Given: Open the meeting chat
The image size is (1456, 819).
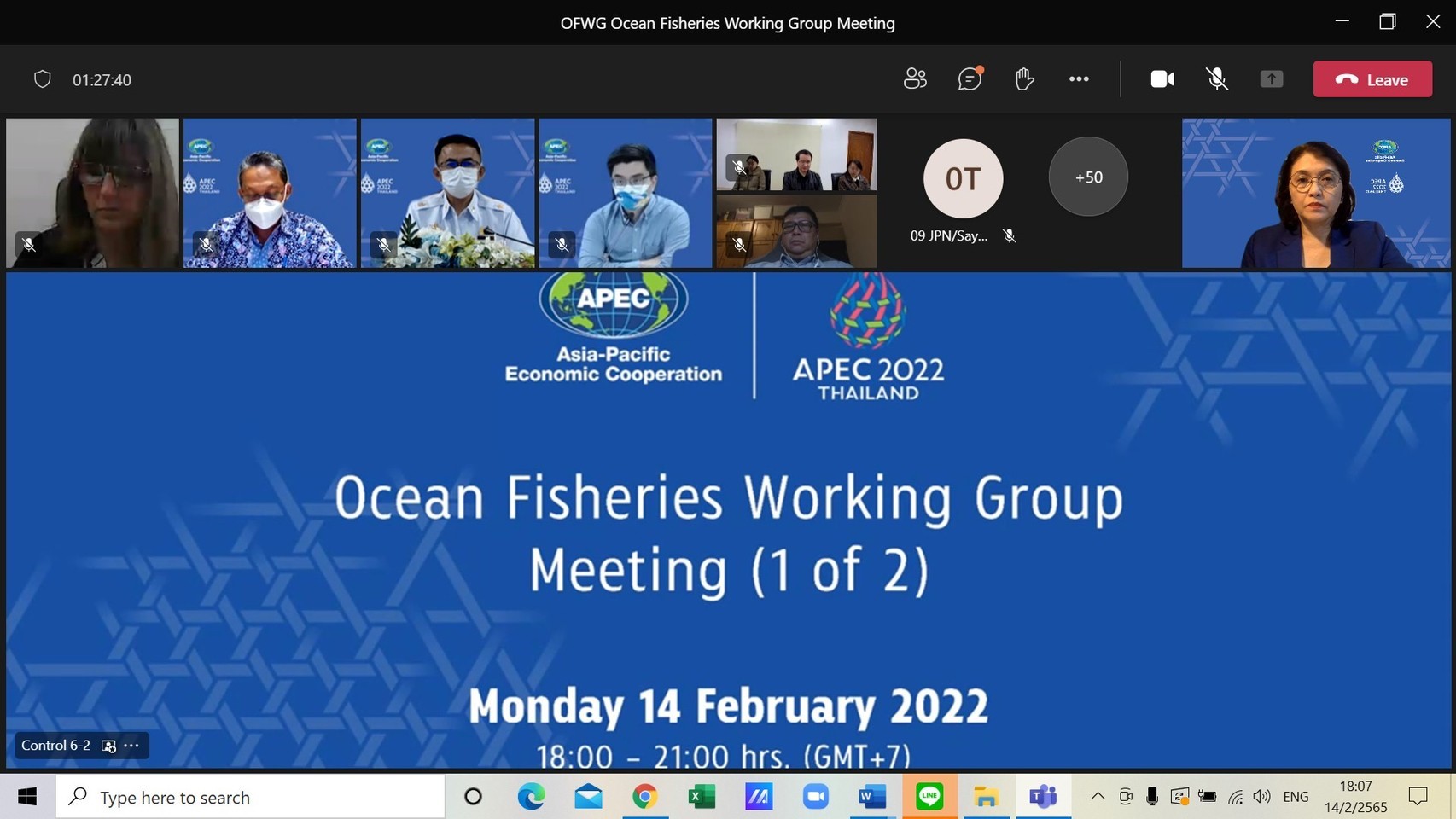Looking at the screenshot, I should (970, 79).
